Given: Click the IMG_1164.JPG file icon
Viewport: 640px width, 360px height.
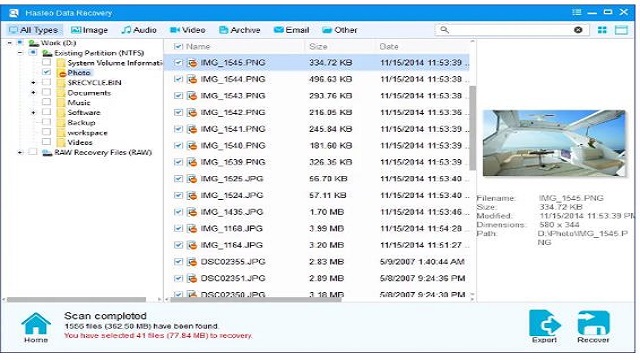Looking at the screenshot, I should click(192, 245).
